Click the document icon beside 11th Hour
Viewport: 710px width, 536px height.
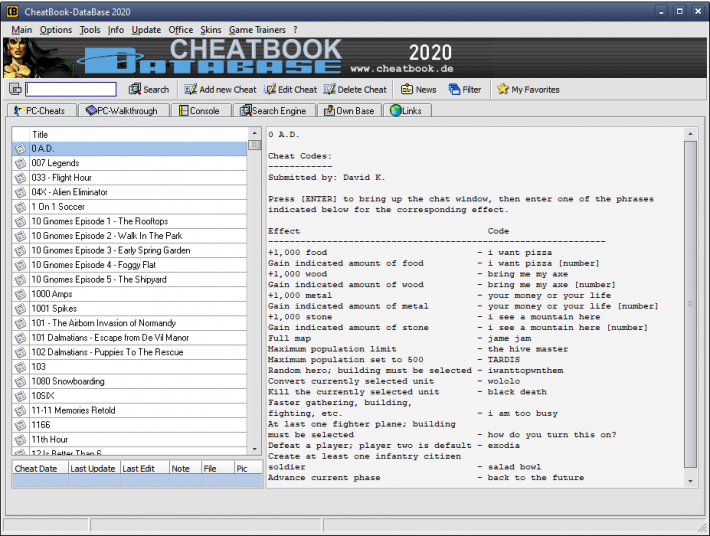(x=20, y=439)
